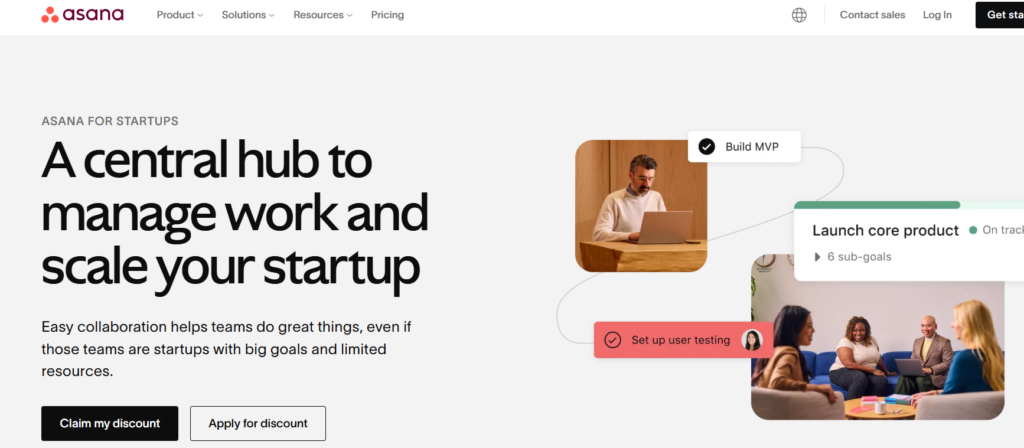The width and height of the screenshot is (1024, 448).
Task: Choose the Apply for discount button
Action: coord(258,423)
